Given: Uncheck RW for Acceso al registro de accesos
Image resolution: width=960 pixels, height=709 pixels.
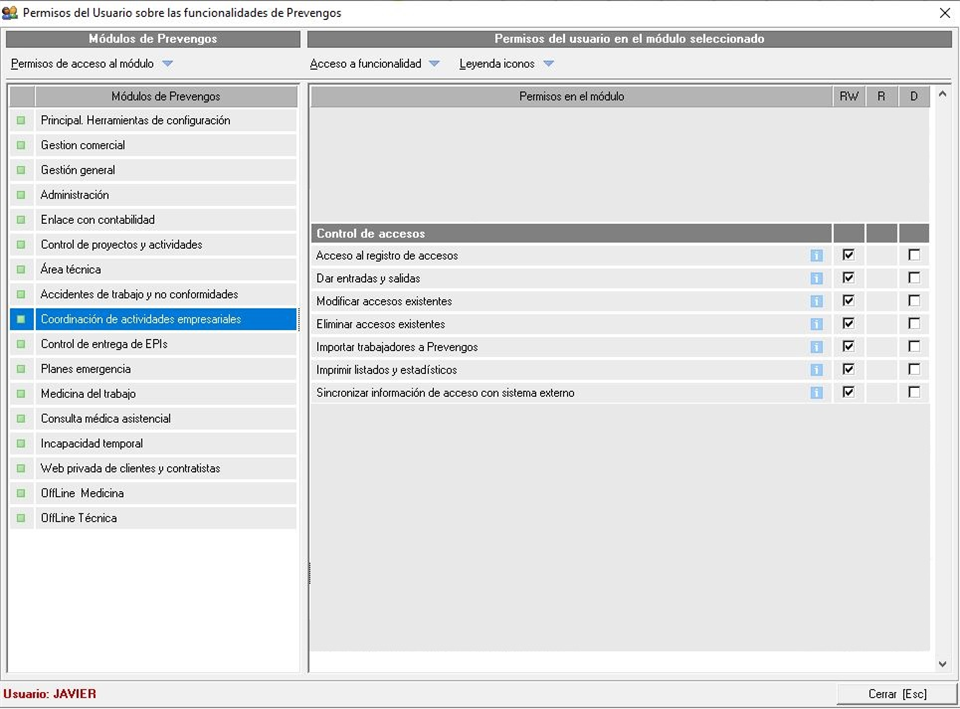Looking at the screenshot, I should tap(848, 255).
